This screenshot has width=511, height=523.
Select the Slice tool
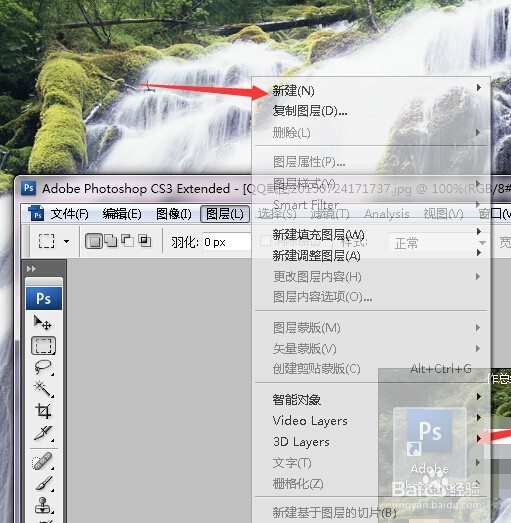coord(43,433)
